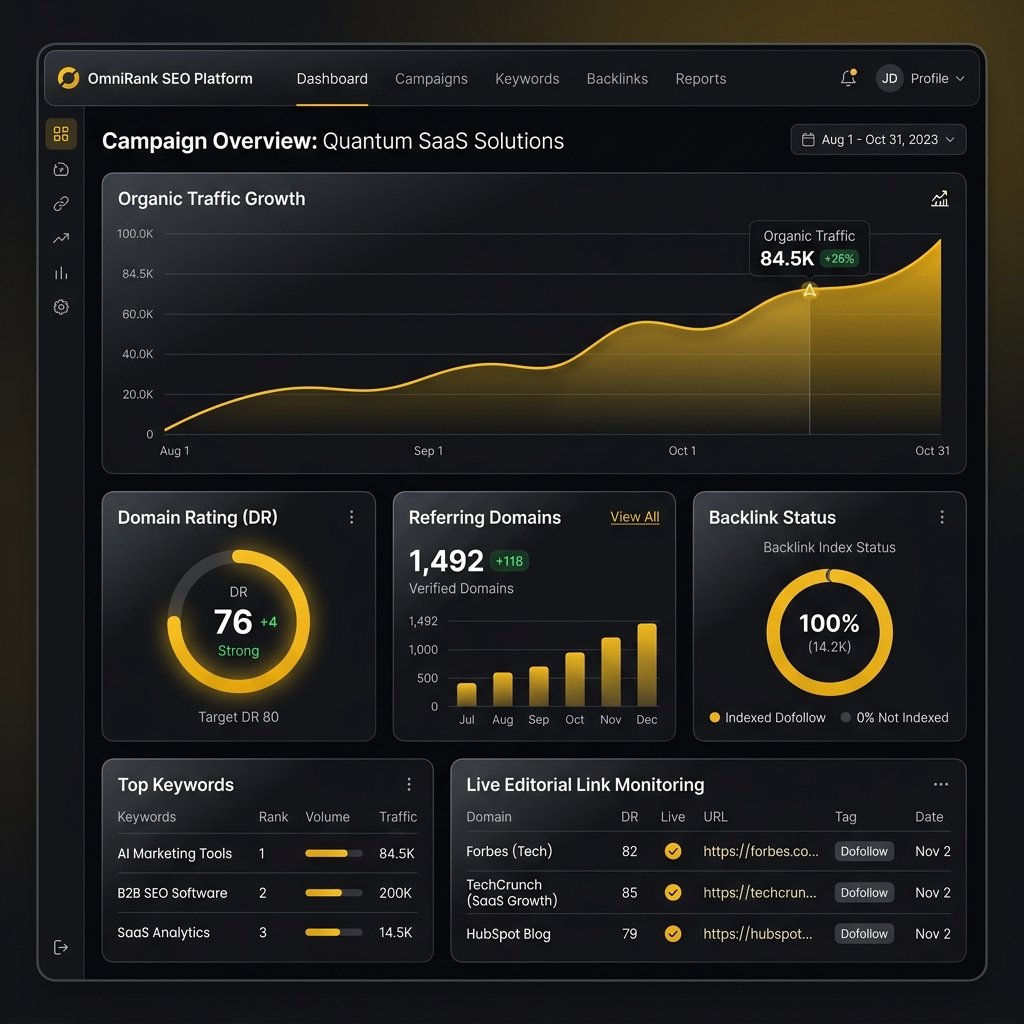
Task: Switch to the Backlinks tab
Action: [x=617, y=79]
